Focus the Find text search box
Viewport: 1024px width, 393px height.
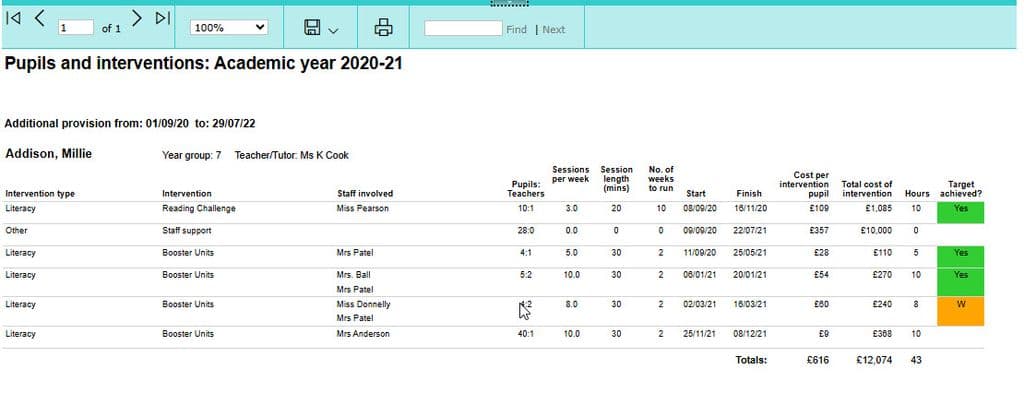463,28
